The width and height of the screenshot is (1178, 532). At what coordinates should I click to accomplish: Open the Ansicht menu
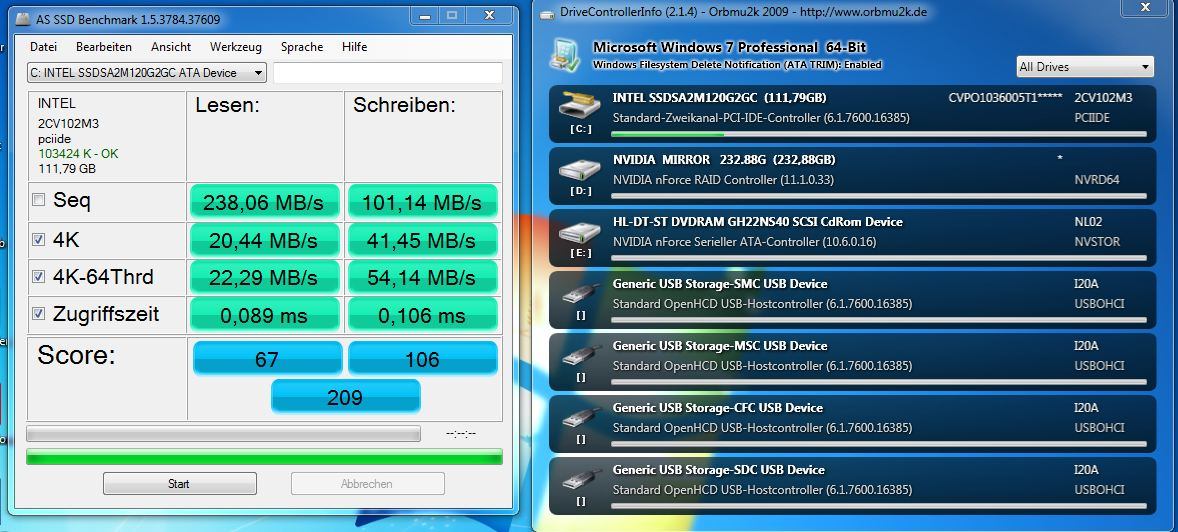[x=171, y=47]
